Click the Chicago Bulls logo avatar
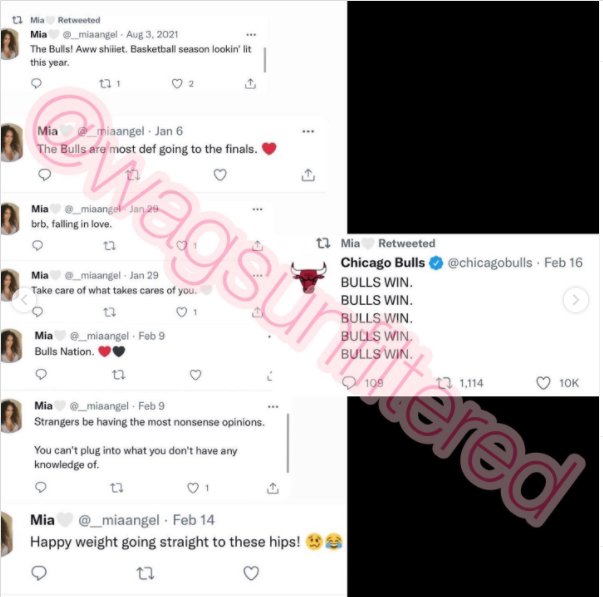 tap(308, 277)
